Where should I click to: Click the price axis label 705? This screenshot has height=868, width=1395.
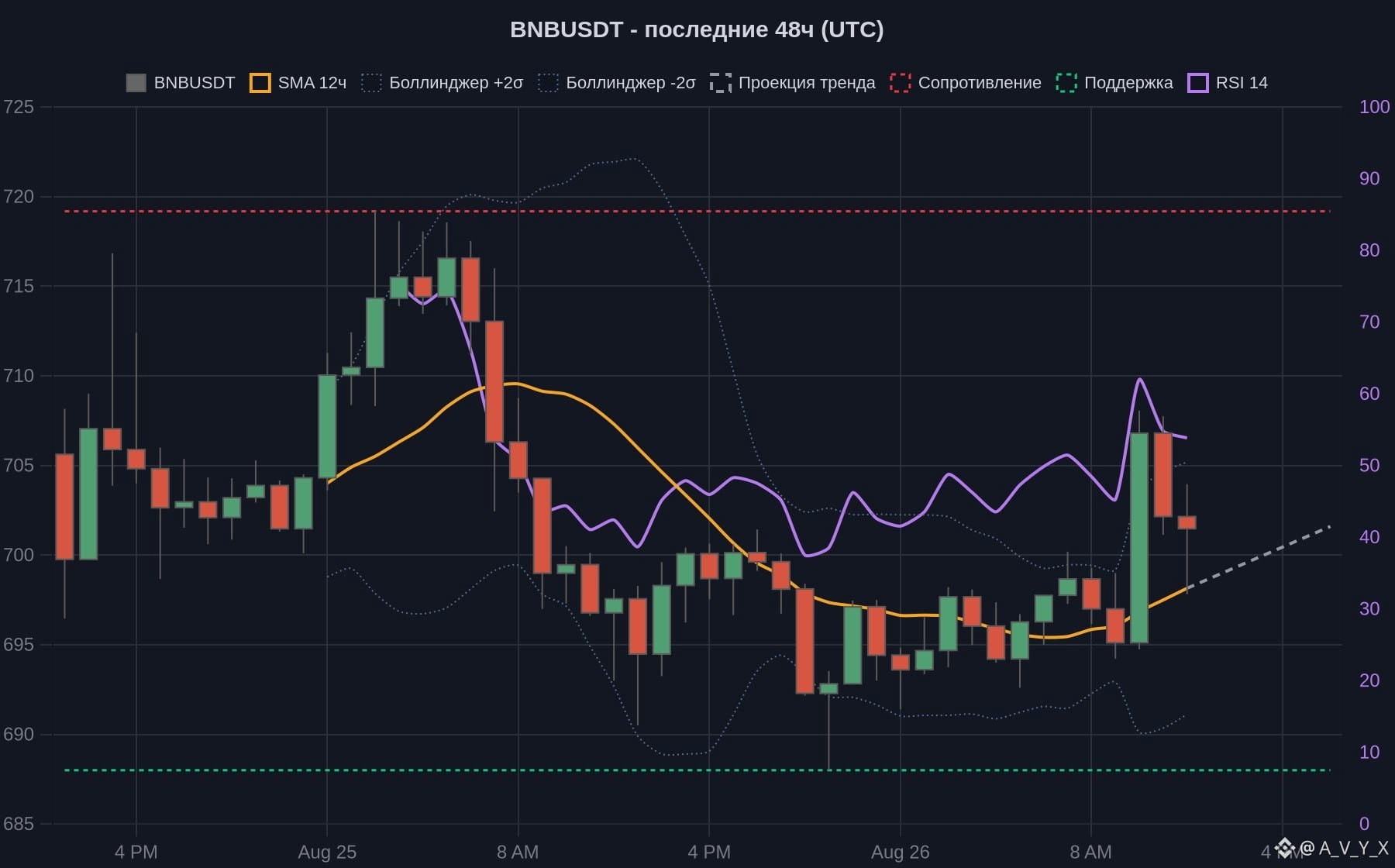click(x=19, y=465)
